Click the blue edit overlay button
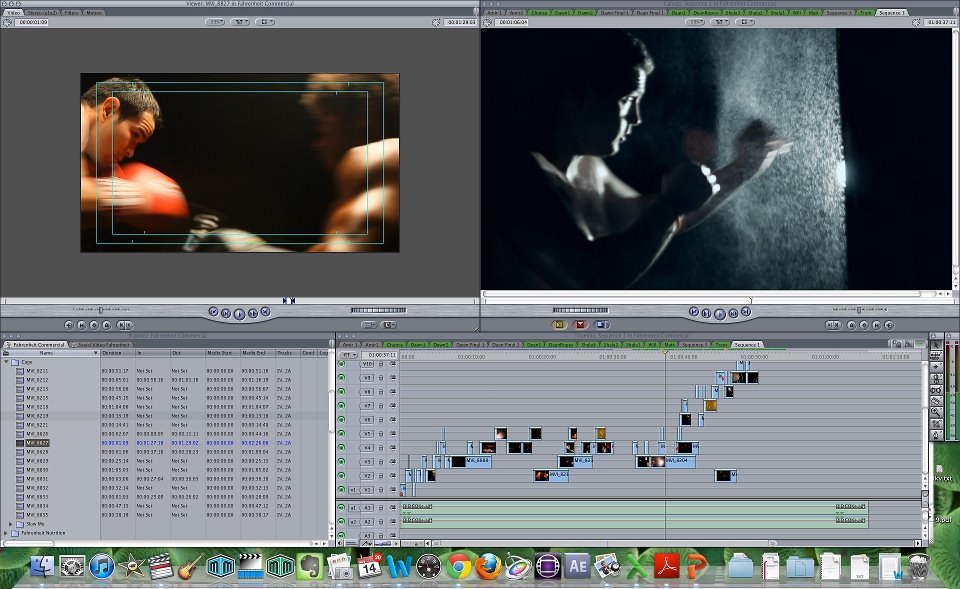This screenshot has height=589, width=960. click(600, 325)
